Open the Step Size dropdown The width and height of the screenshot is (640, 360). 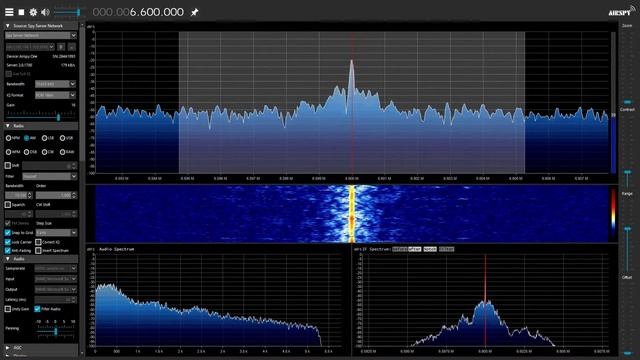click(x=56, y=232)
